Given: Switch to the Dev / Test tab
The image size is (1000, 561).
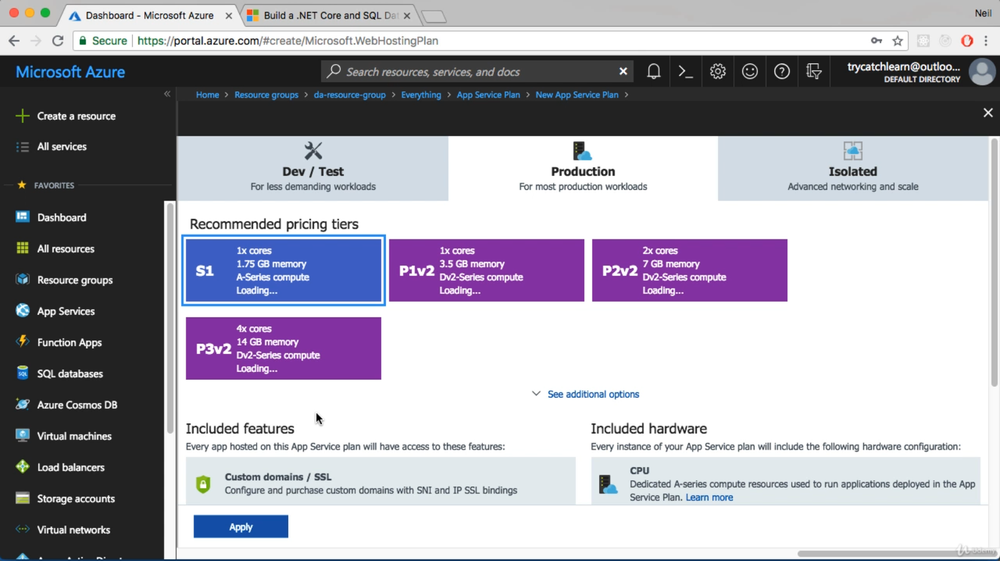Looking at the screenshot, I should 312,168.
